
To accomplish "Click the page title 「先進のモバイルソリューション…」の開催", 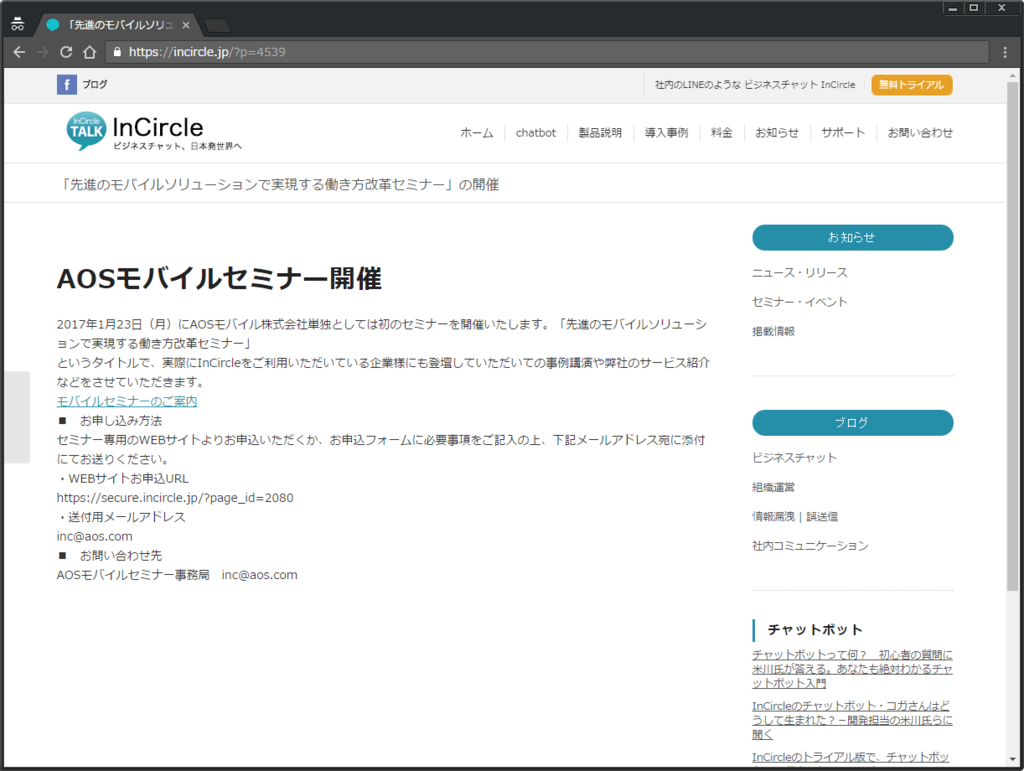I will (x=279, y=185).
